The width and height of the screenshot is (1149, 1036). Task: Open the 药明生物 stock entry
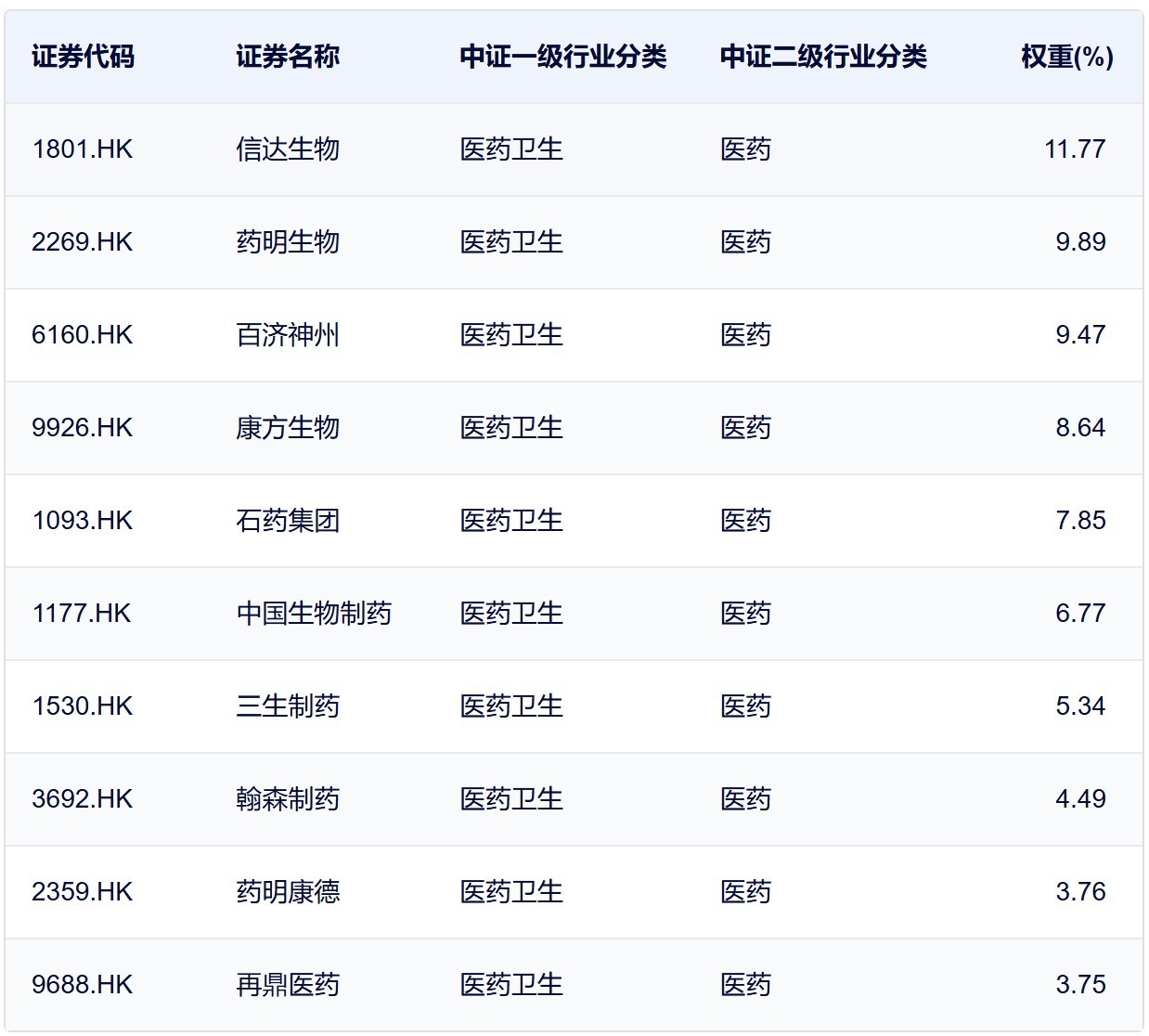tap(289, 242)
